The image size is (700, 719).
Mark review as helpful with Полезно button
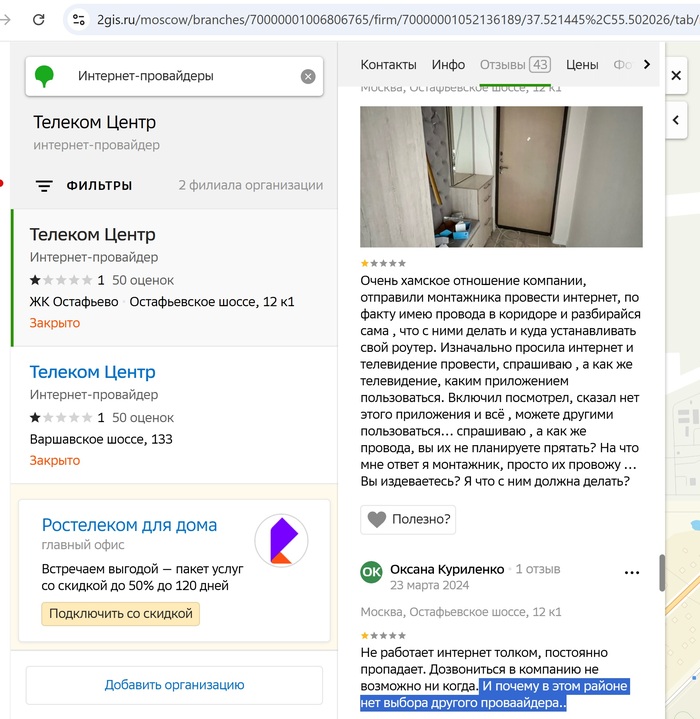408,519
